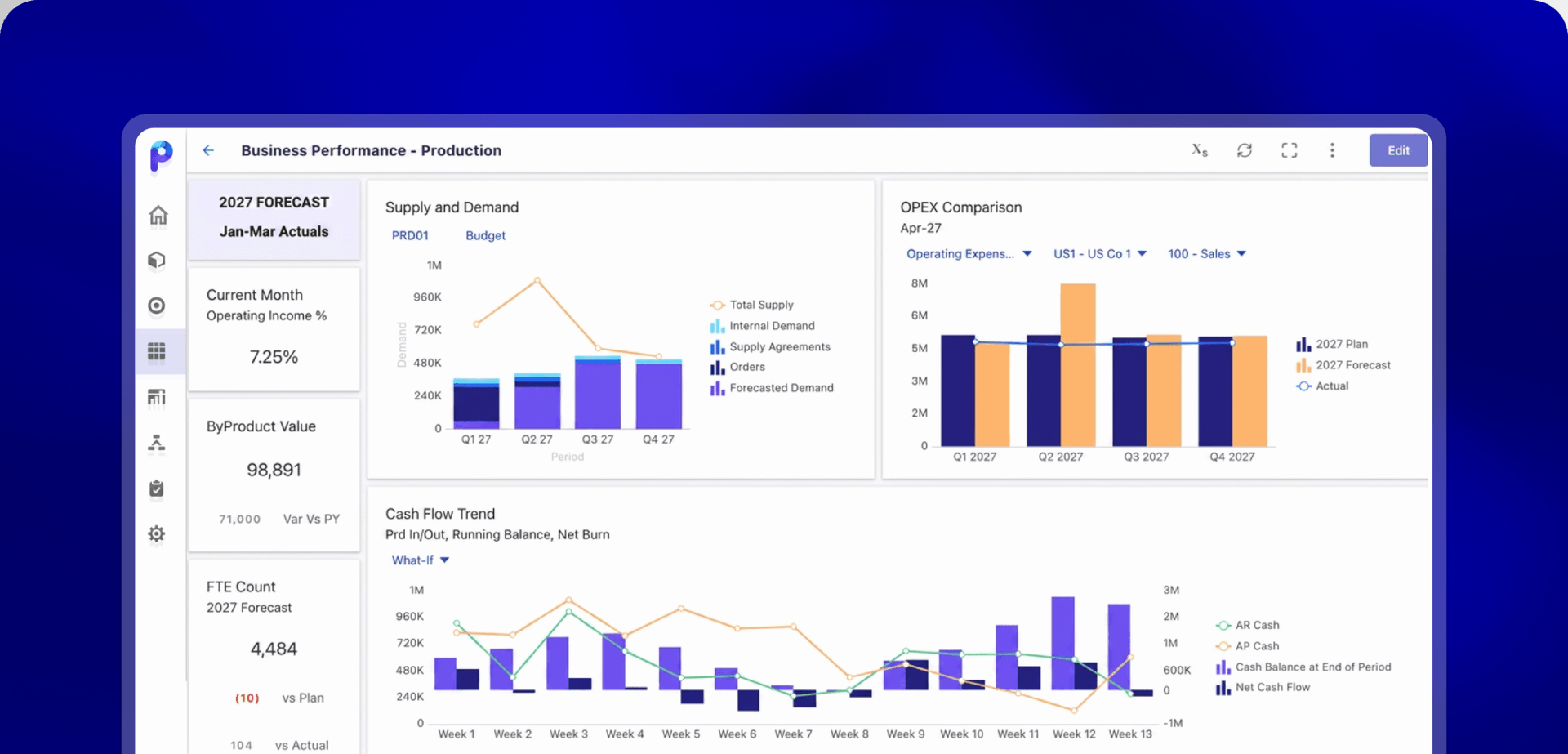Open the table report icon in sidebar

[x=157, y=397]
